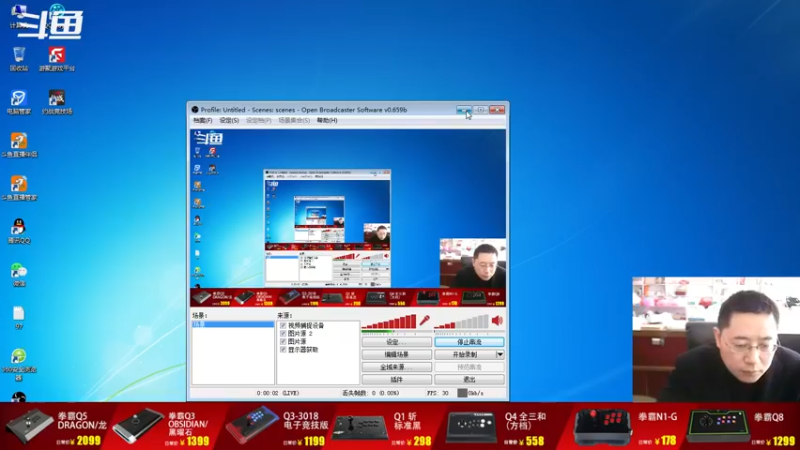This screenshot has height=450, width=800.
Task: Open the 微信 WeChat desktop icon
Action: tap(19, 274)
